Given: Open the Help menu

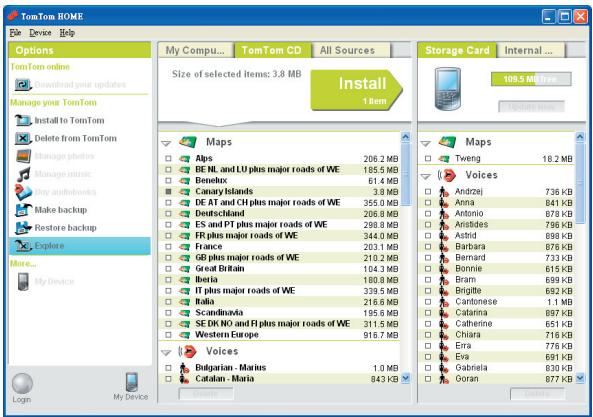Looking at the screenshot, I should pyautogui.click(x=67, y=33).
